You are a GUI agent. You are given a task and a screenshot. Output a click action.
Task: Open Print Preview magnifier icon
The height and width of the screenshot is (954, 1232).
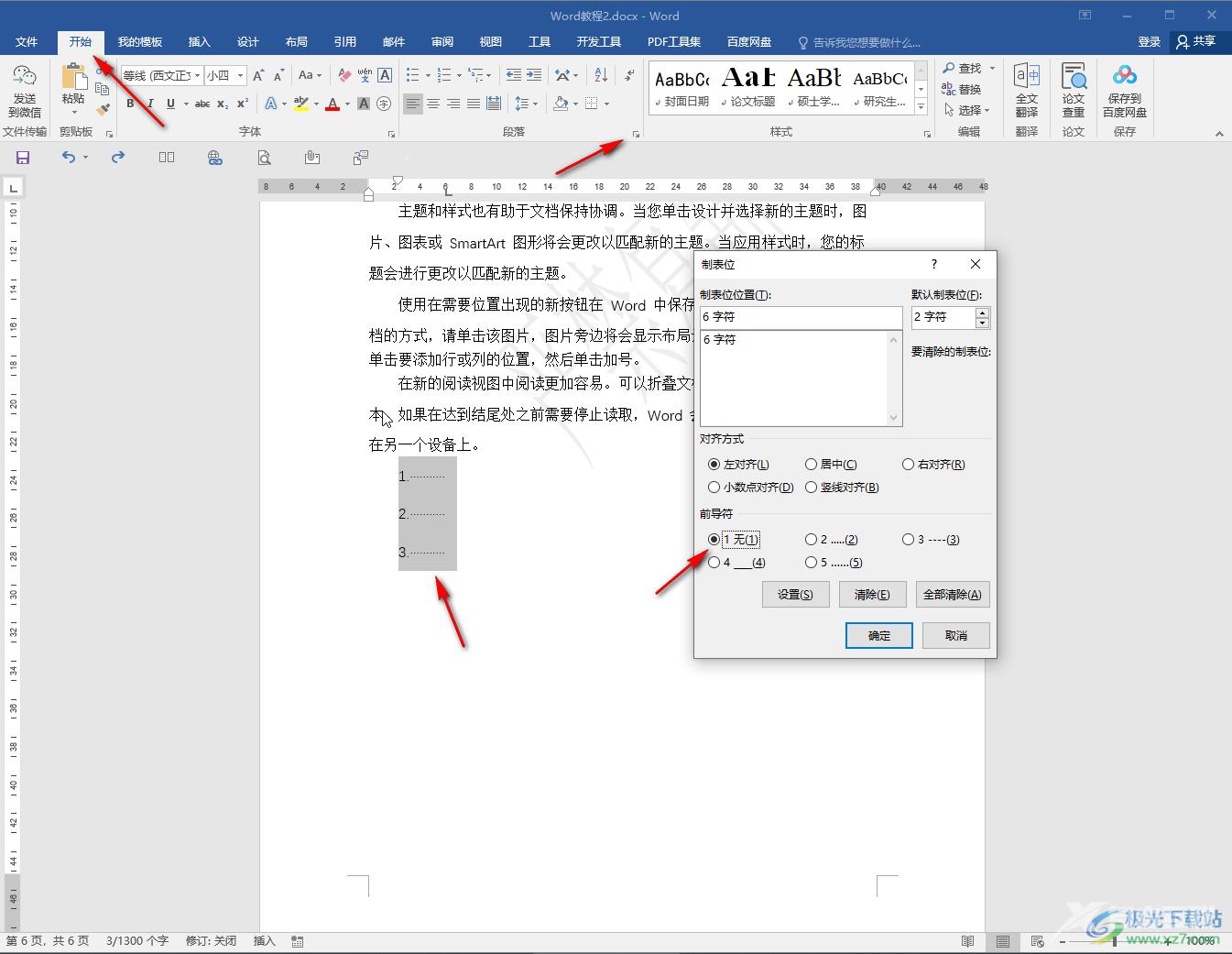click(264, 158)
